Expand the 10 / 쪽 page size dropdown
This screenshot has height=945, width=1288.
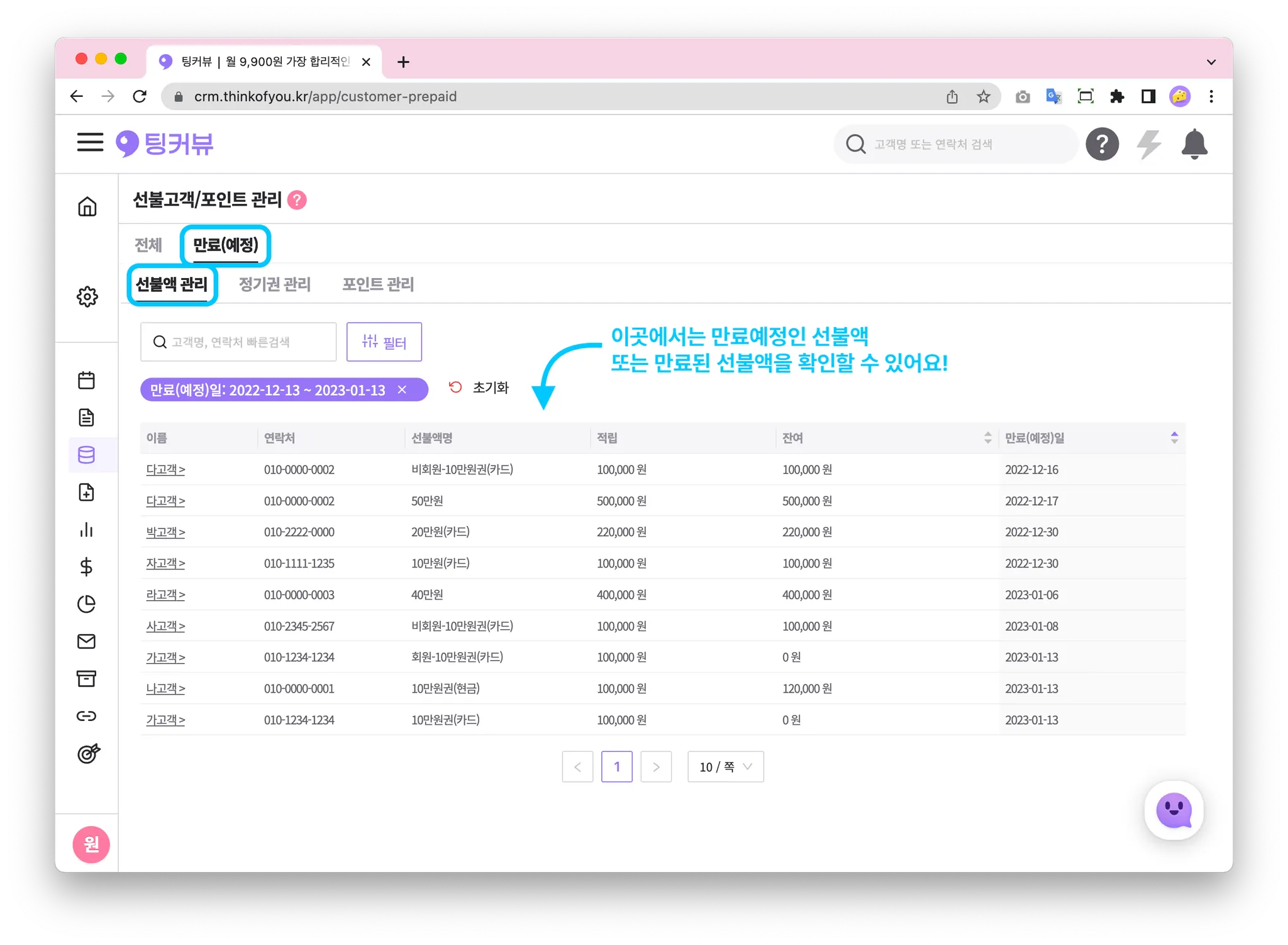[725, 766]
